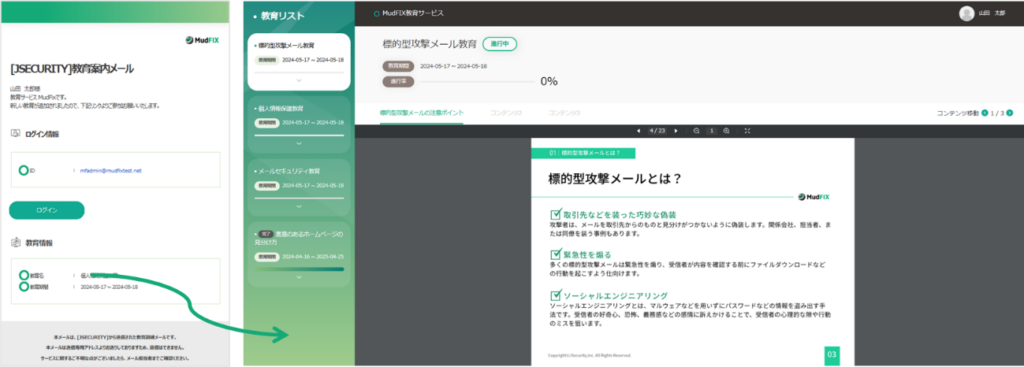
Task: Click the ログイン button in the email
Action: tap(46, 210)
